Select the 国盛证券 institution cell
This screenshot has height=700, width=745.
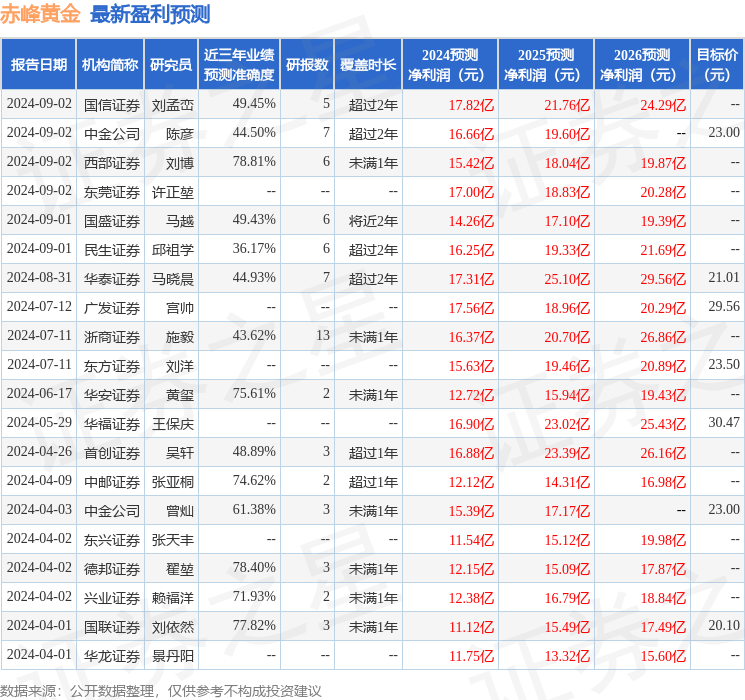coord(112,221)
